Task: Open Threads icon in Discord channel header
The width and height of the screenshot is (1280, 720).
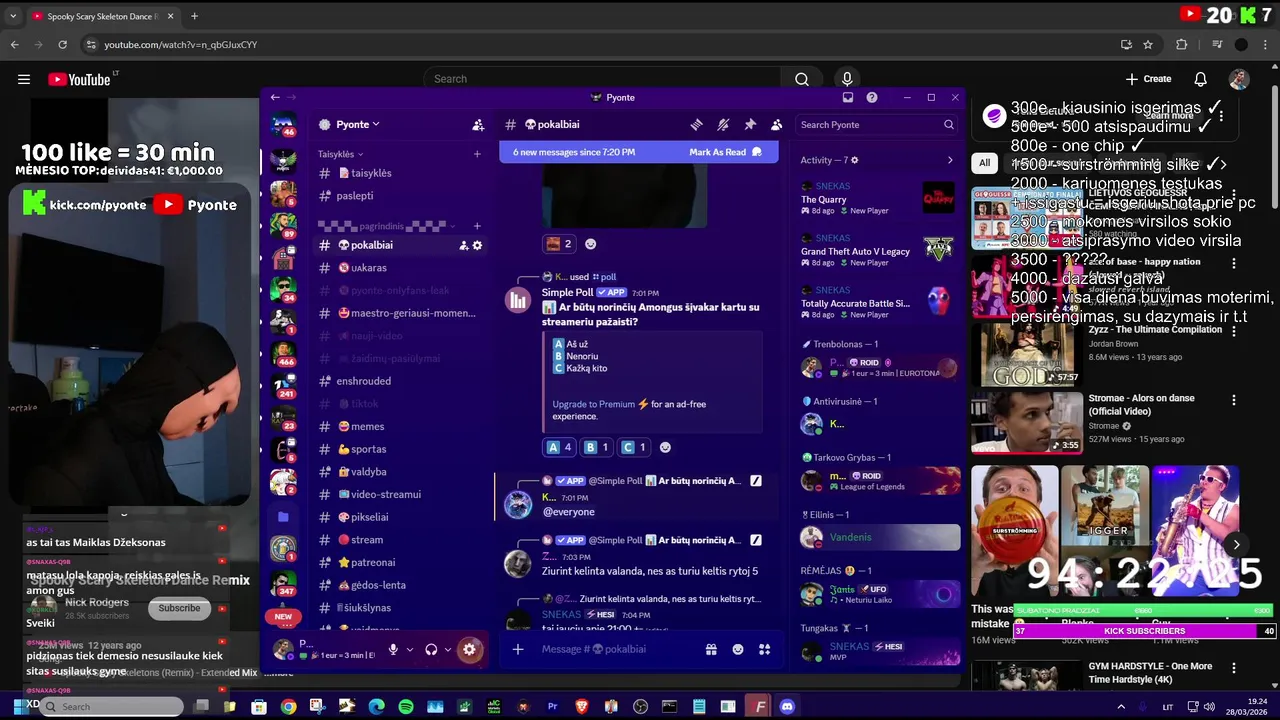Action: [696, 125]
